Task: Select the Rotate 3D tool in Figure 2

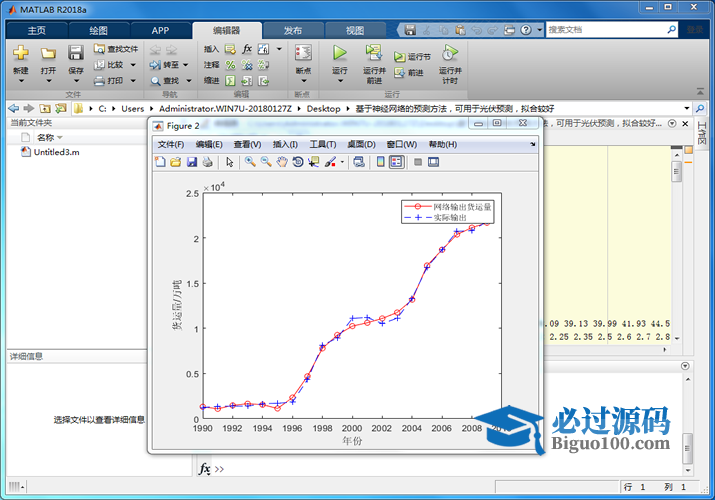Action: tap(297, 162)
